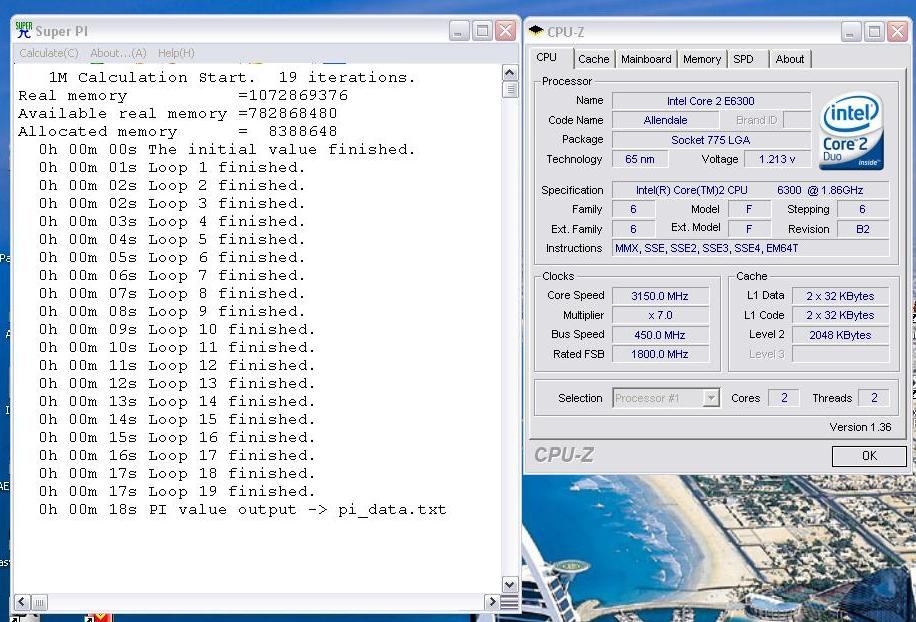Expand the Processor #1 selection dropdown

click(x=711, y=398)
